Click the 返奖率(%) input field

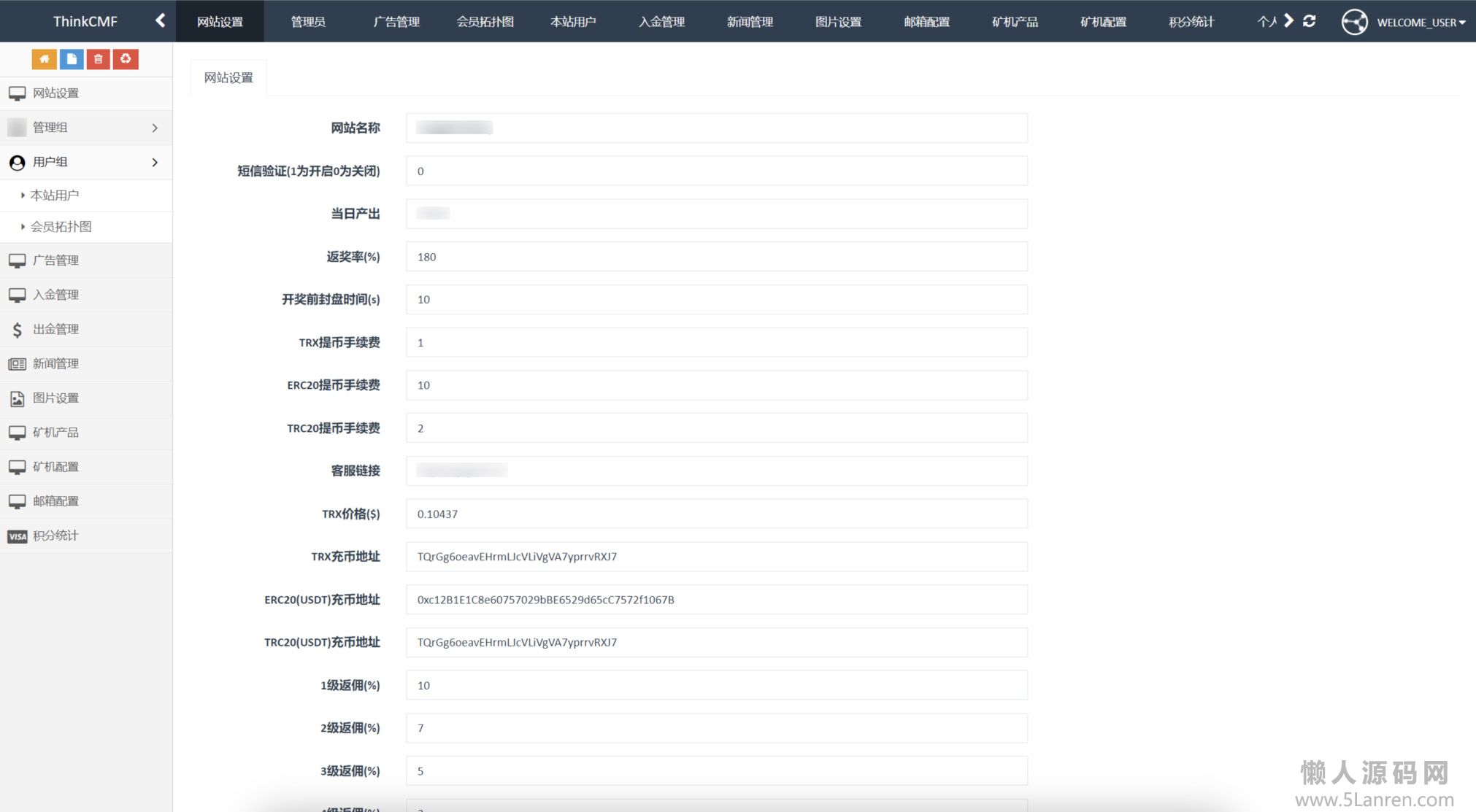[x=716, y=257]
